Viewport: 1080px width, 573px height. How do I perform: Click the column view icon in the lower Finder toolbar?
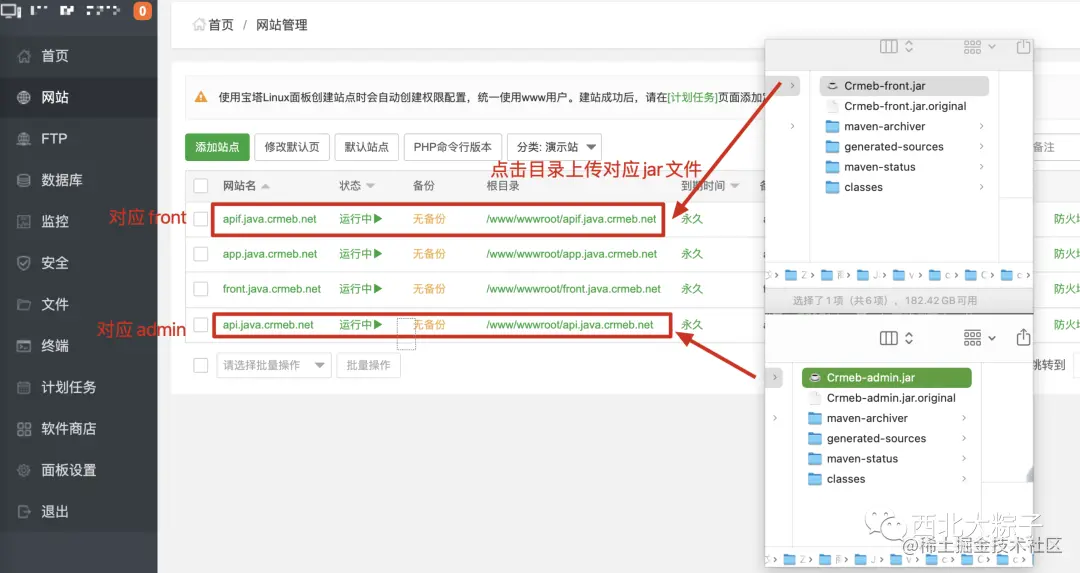[x=889, y=337]
